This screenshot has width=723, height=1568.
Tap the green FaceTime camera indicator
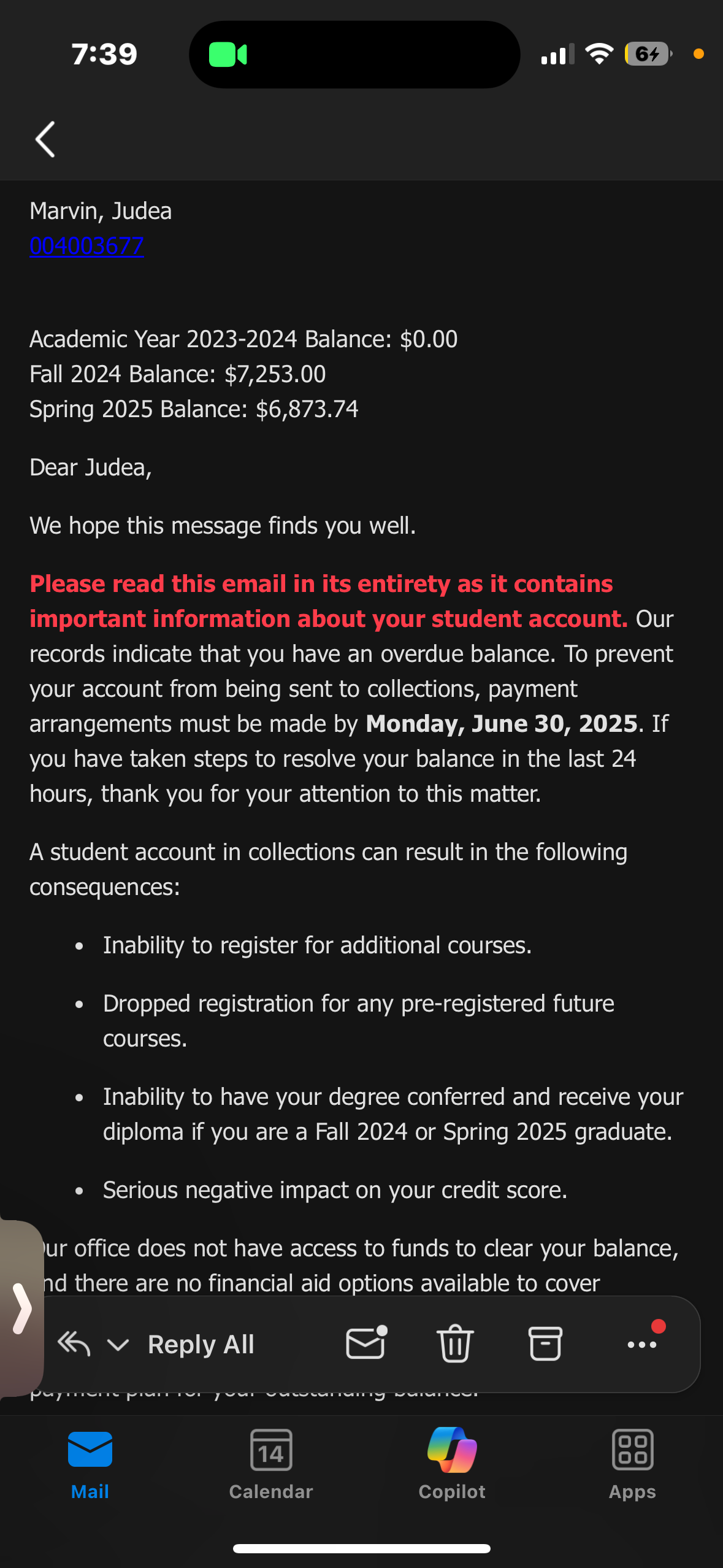[x=228, y=55]
